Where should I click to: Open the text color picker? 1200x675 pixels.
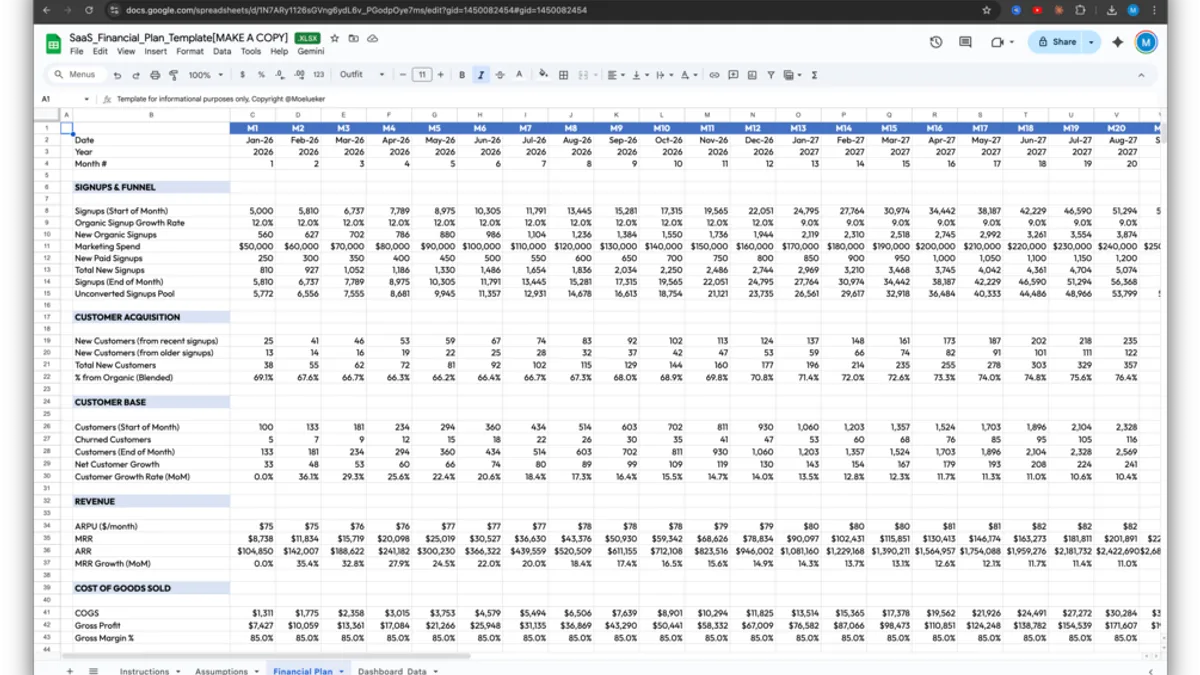click(x=519, y=75)
